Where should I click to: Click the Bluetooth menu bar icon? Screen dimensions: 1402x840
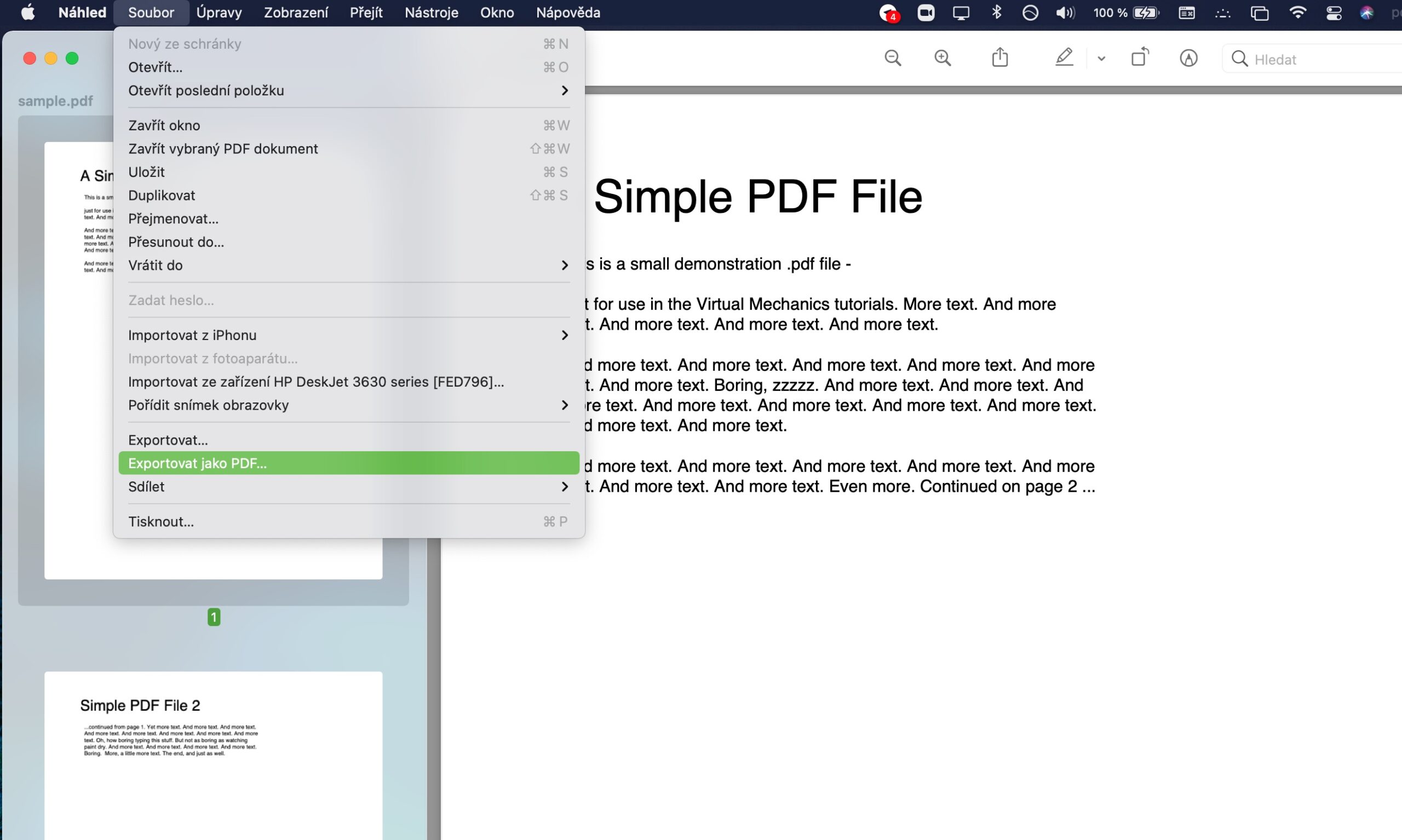click(x=997, y=13)
